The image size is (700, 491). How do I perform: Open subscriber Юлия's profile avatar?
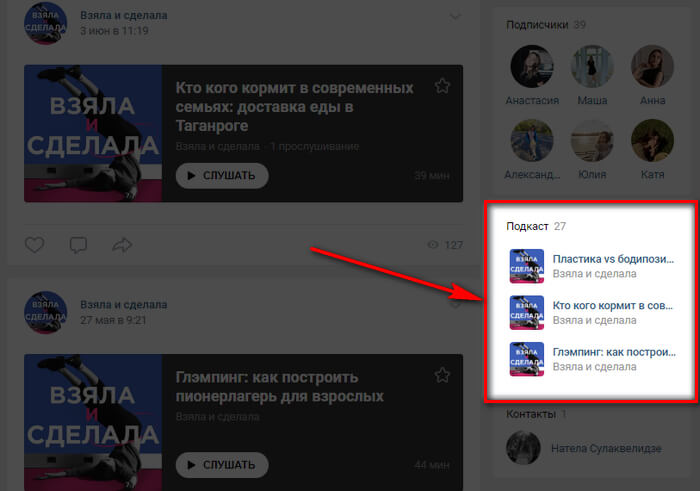point(592,140)
